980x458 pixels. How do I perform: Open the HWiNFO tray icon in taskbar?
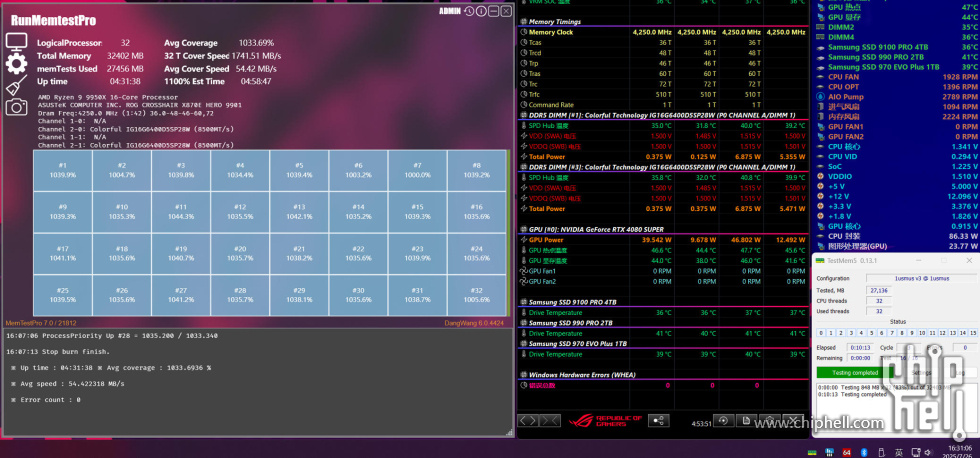pos(829,452)
